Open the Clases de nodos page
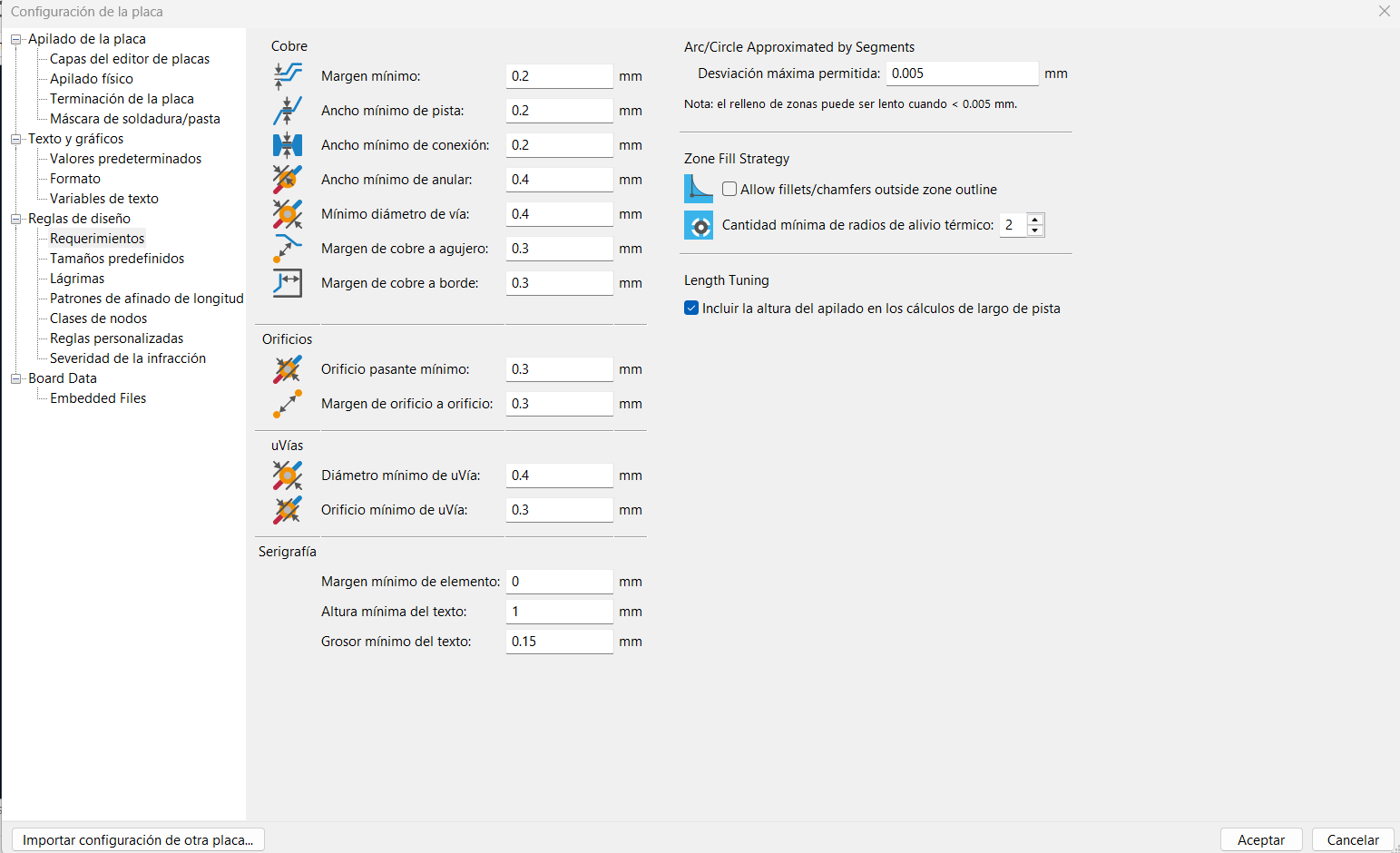 point(98,319)
